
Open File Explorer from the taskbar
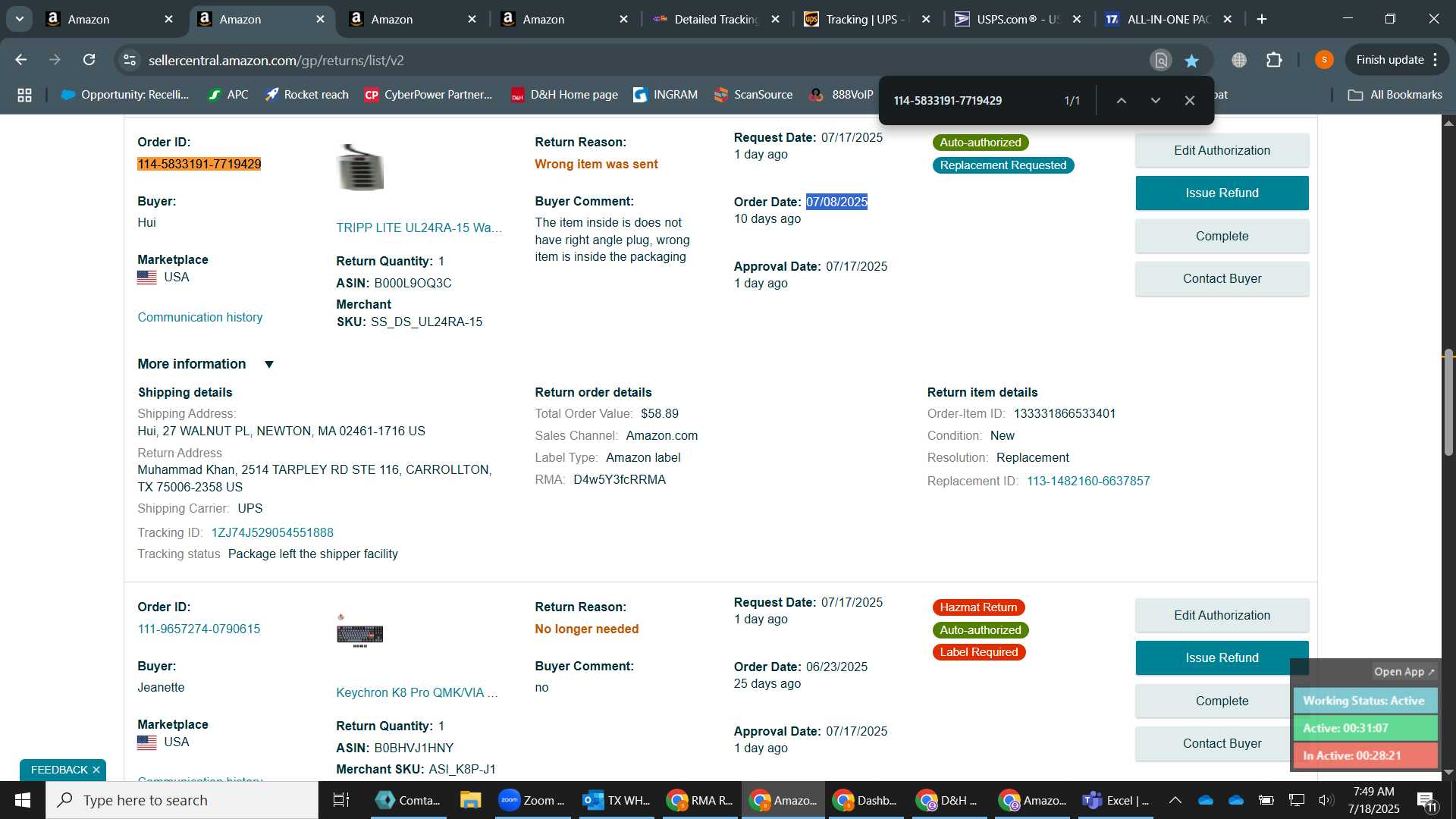coord(470,800)
